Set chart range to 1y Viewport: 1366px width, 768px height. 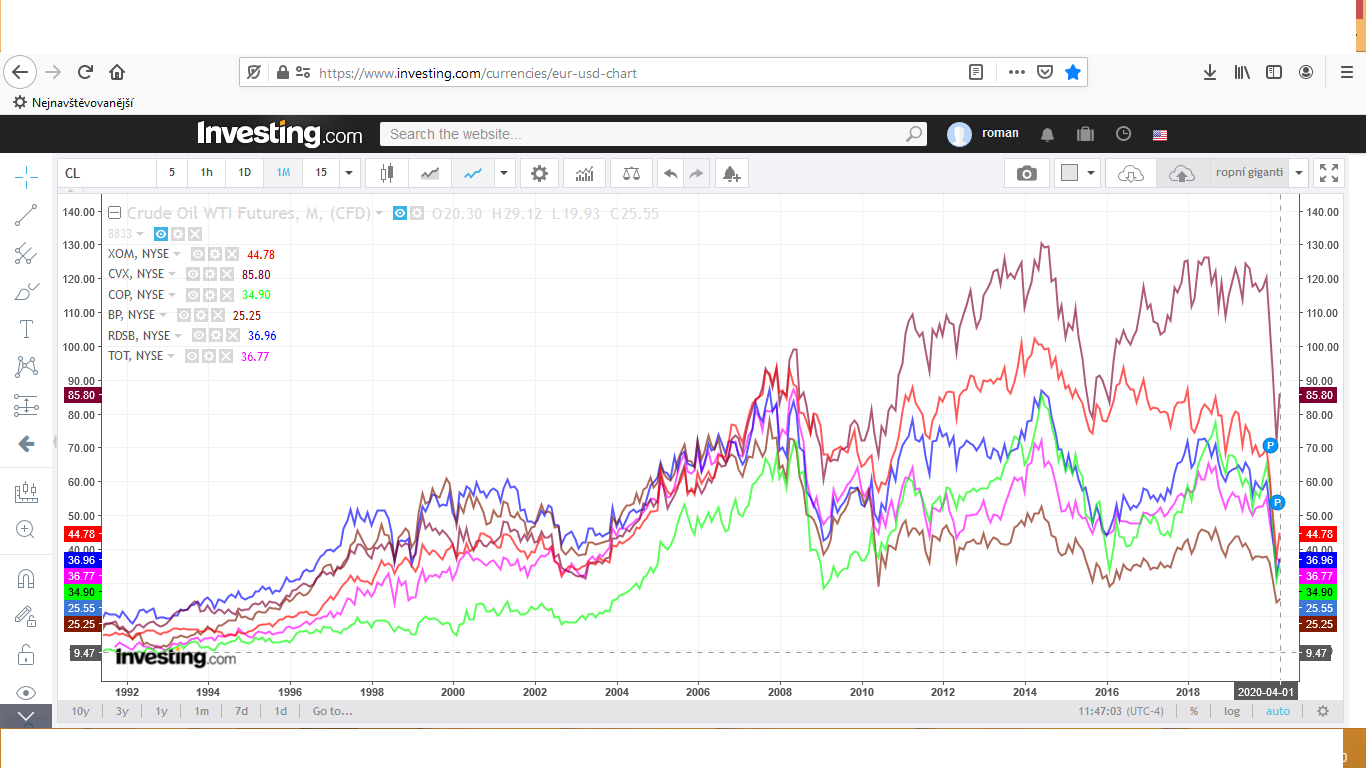coord(161,711)
